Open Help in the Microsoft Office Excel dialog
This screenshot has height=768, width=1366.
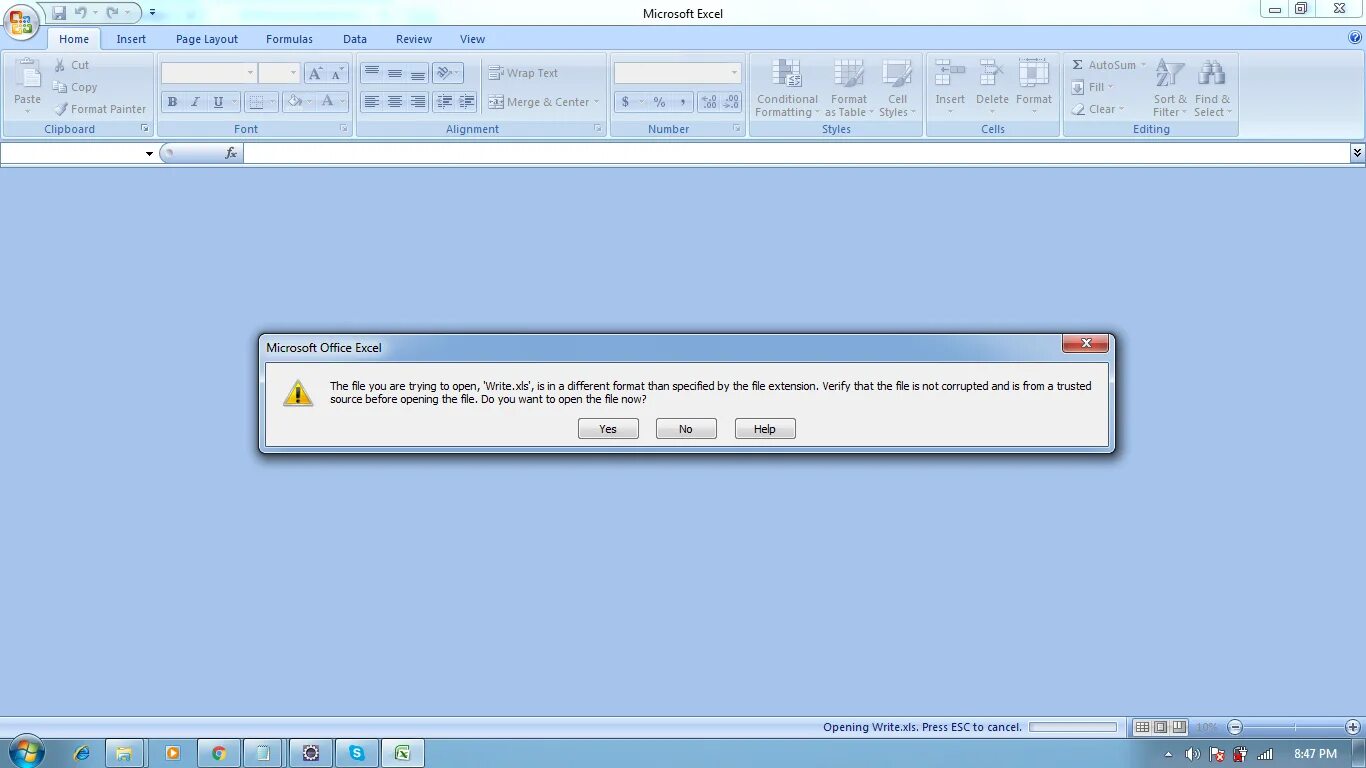click(x=765, y=429)
